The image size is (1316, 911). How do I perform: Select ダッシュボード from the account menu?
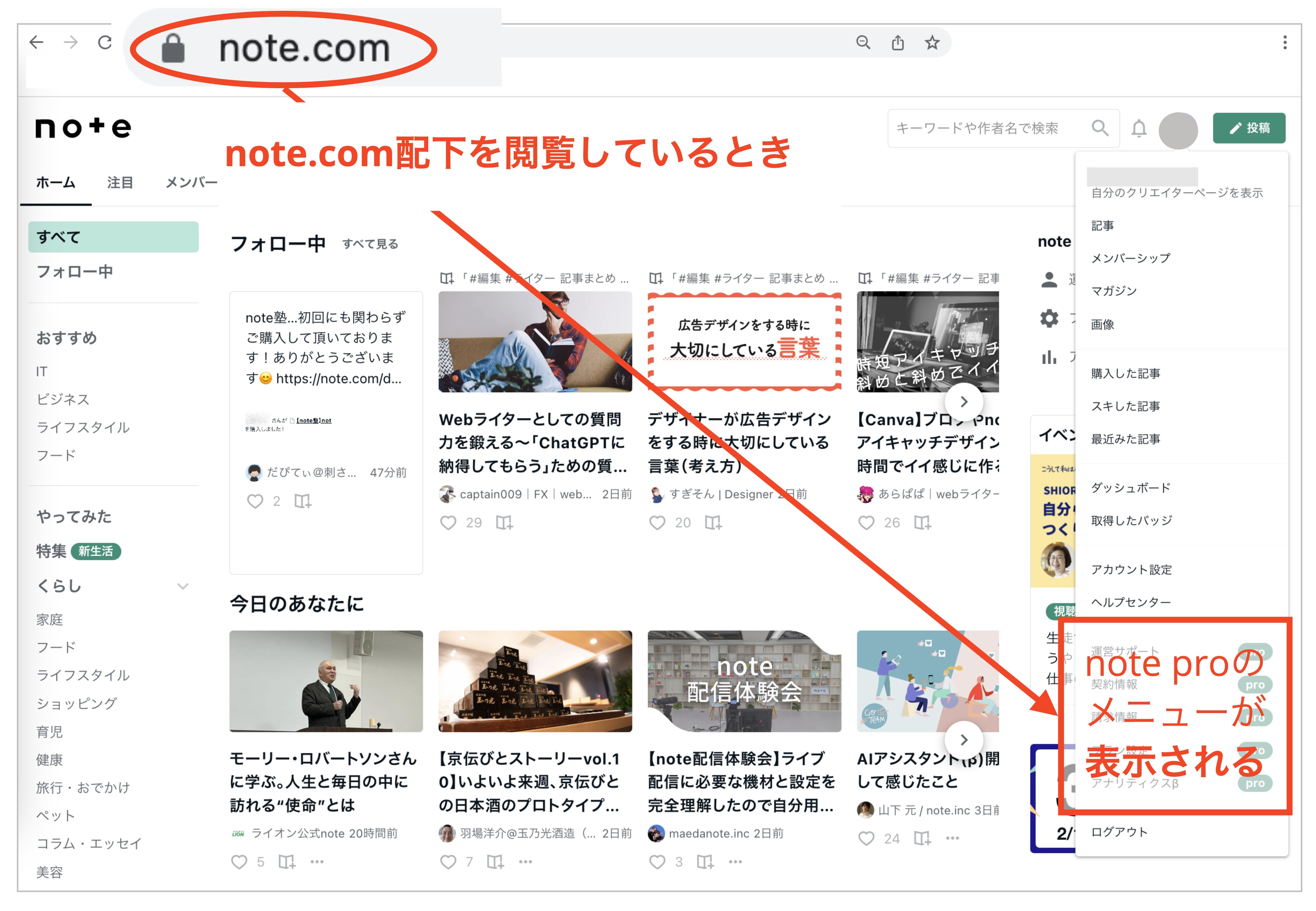coord(1130,488)
